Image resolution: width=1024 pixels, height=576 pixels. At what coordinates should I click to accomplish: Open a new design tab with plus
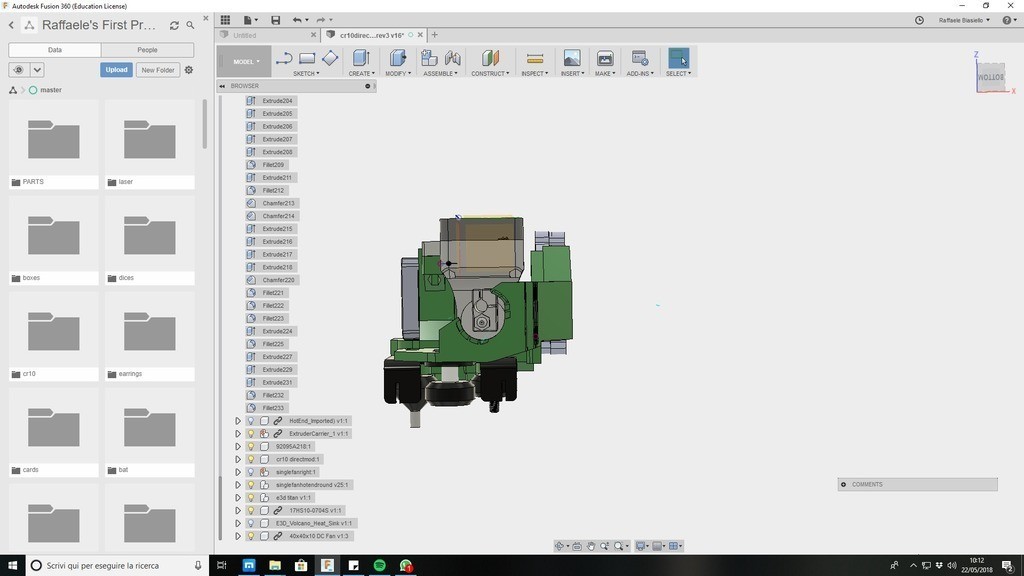[434, 35]
